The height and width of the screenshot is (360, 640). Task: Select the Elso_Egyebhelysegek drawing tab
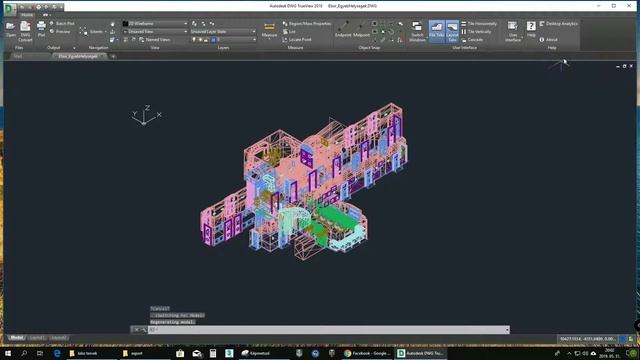click(78, 56)
